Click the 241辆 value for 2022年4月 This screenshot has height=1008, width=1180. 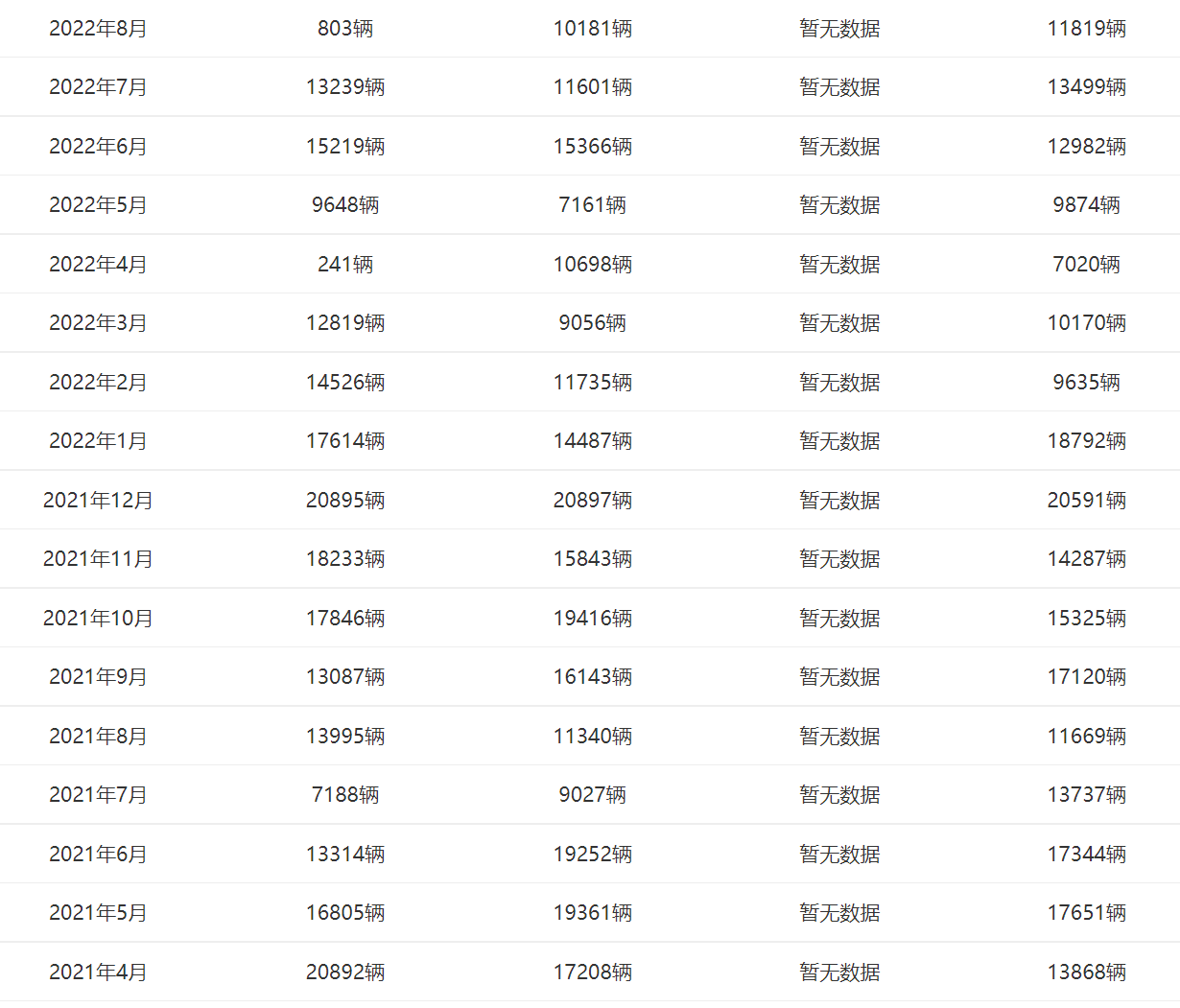click(345, 265)
